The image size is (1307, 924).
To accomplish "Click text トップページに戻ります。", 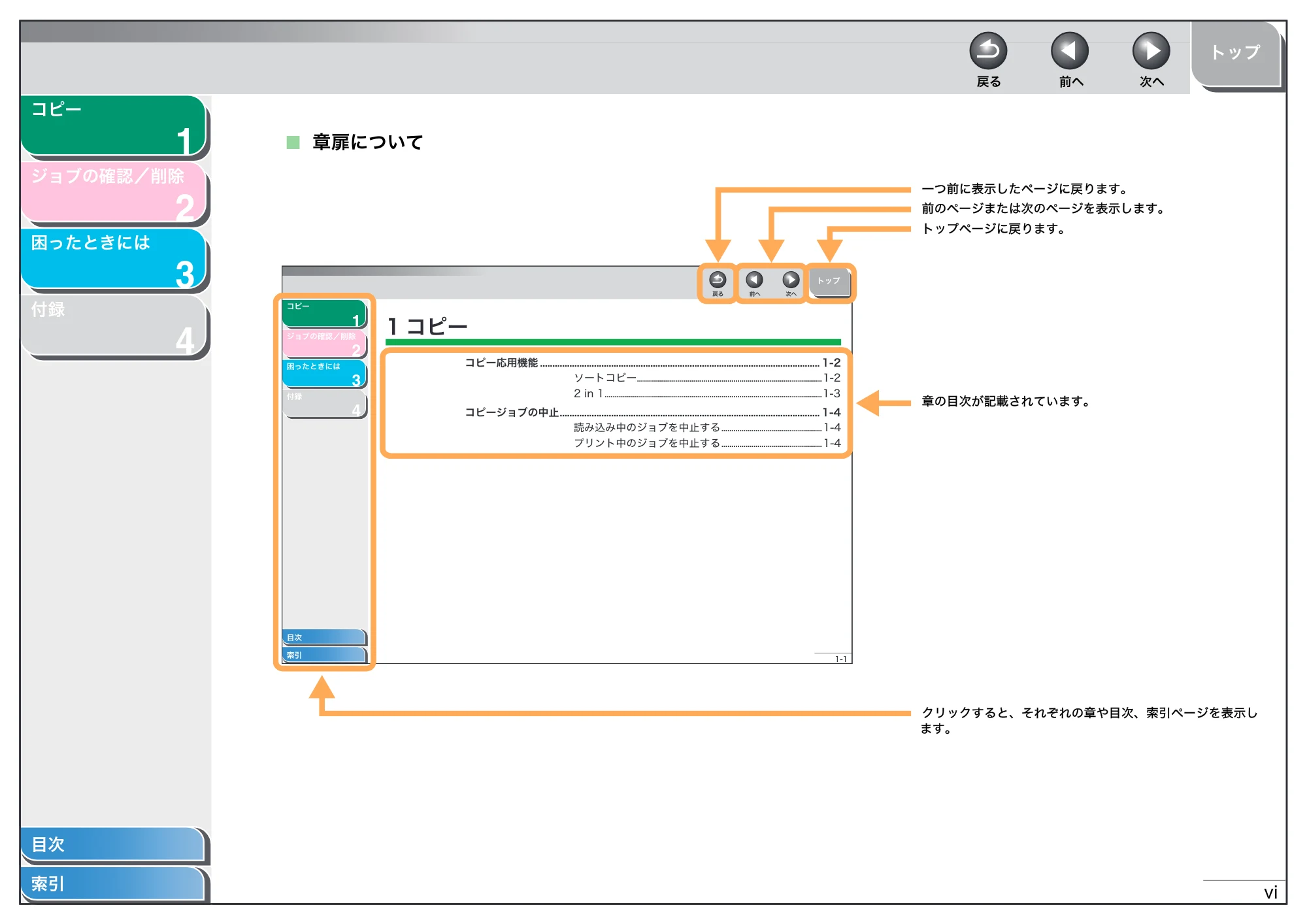I will coord(993,229).
